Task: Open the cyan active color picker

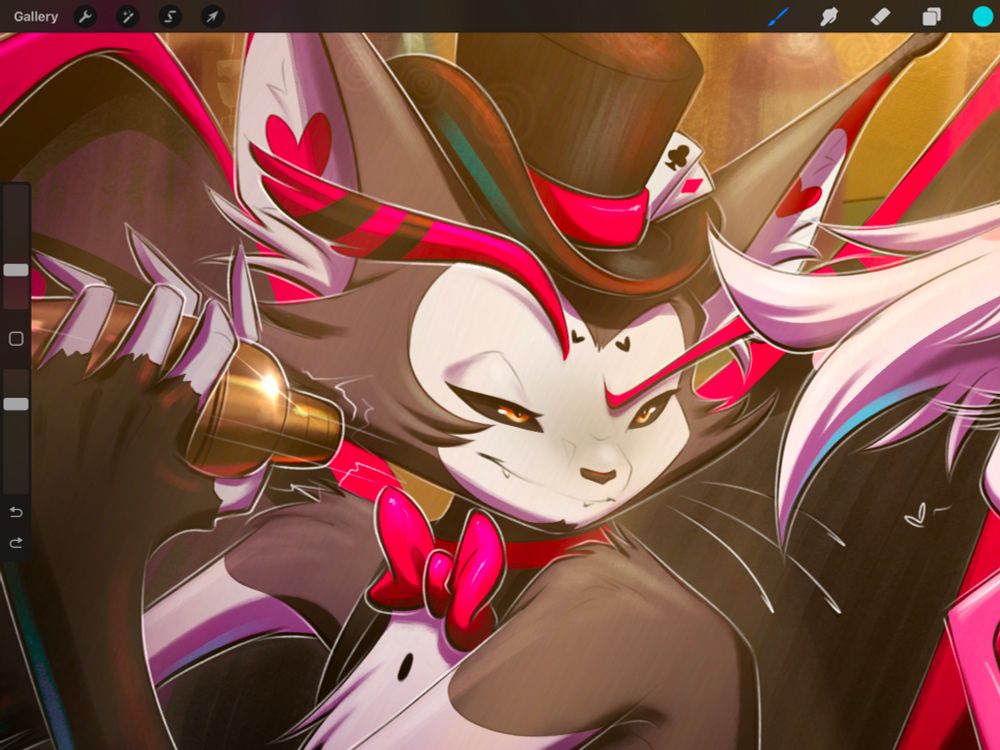Action: click(983, 17)
